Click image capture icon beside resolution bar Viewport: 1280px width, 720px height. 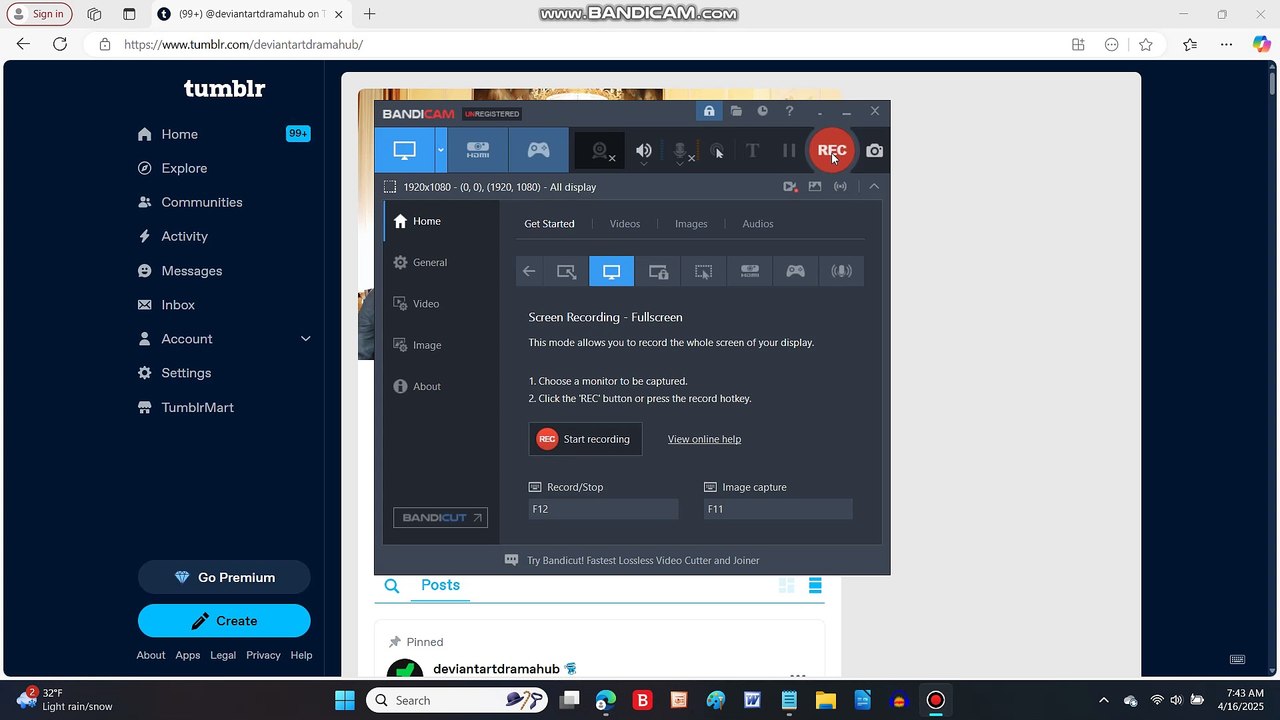click(815, 186)
